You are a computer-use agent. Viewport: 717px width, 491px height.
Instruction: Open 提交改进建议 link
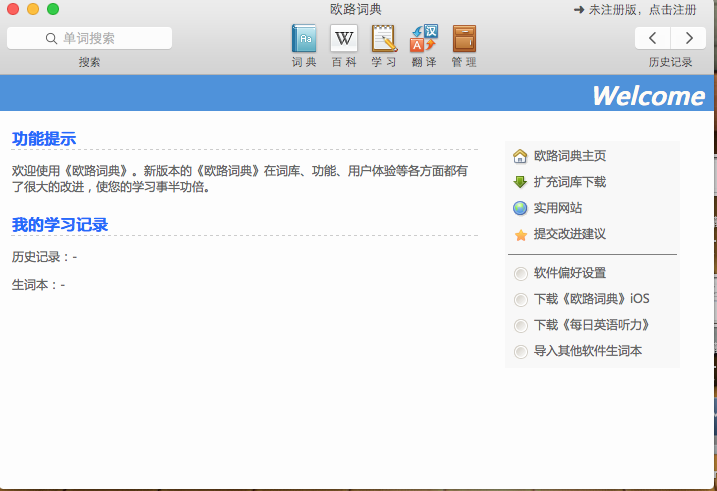(570, 234)
